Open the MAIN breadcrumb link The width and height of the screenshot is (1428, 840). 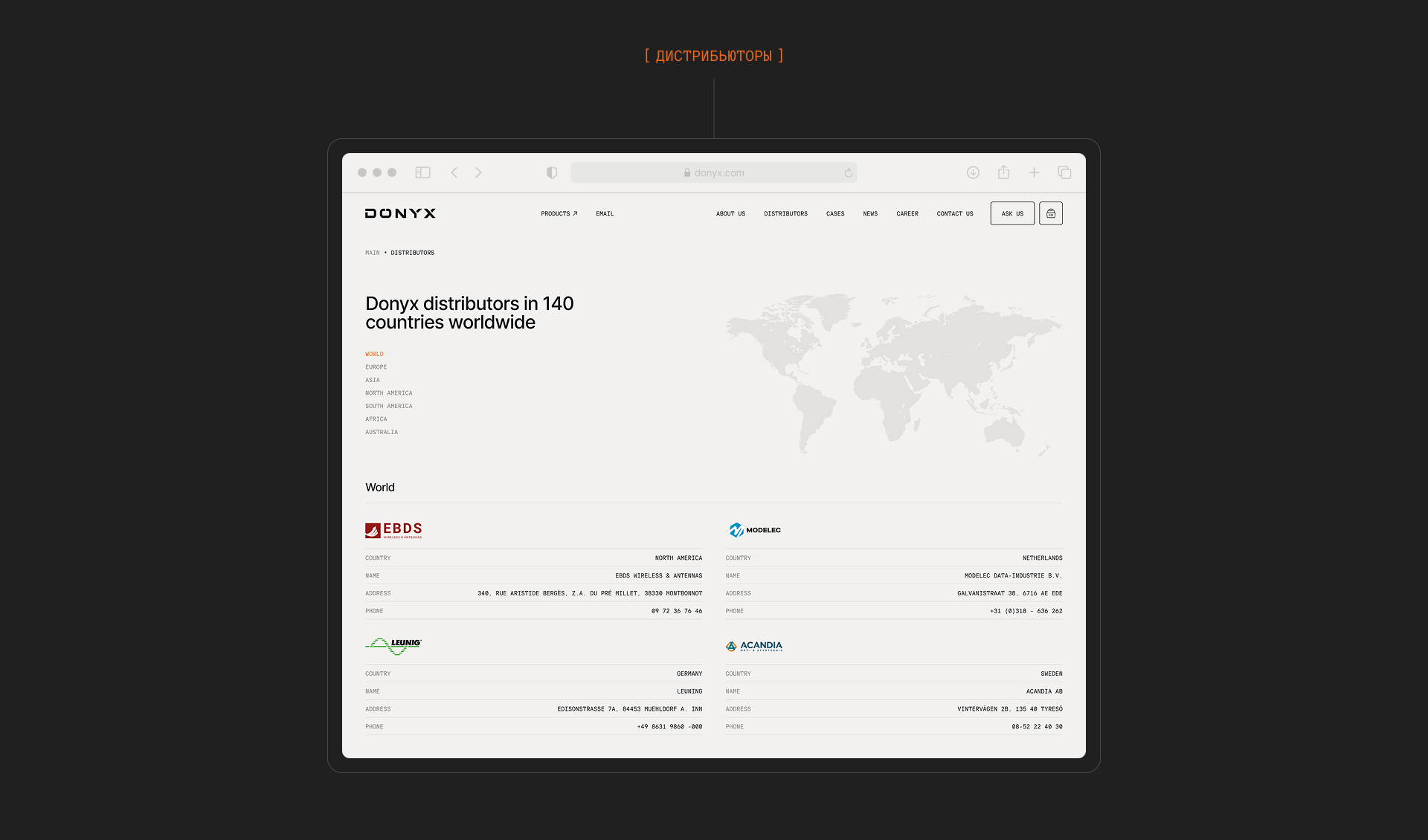[x=371, y=253]
